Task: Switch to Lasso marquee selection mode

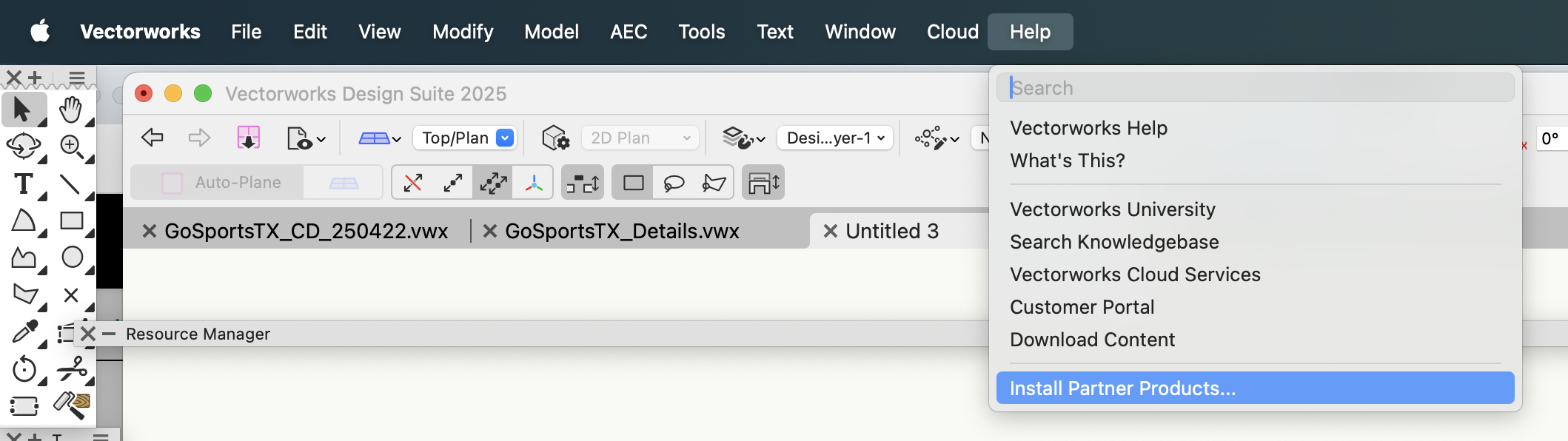Action: (x=674, y=183)
